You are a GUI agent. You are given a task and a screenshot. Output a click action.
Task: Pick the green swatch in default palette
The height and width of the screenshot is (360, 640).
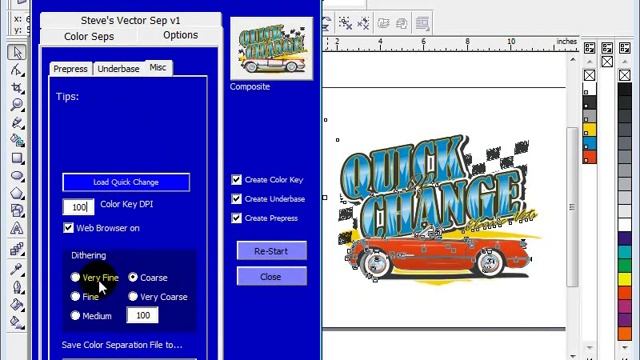click(624, 265)
